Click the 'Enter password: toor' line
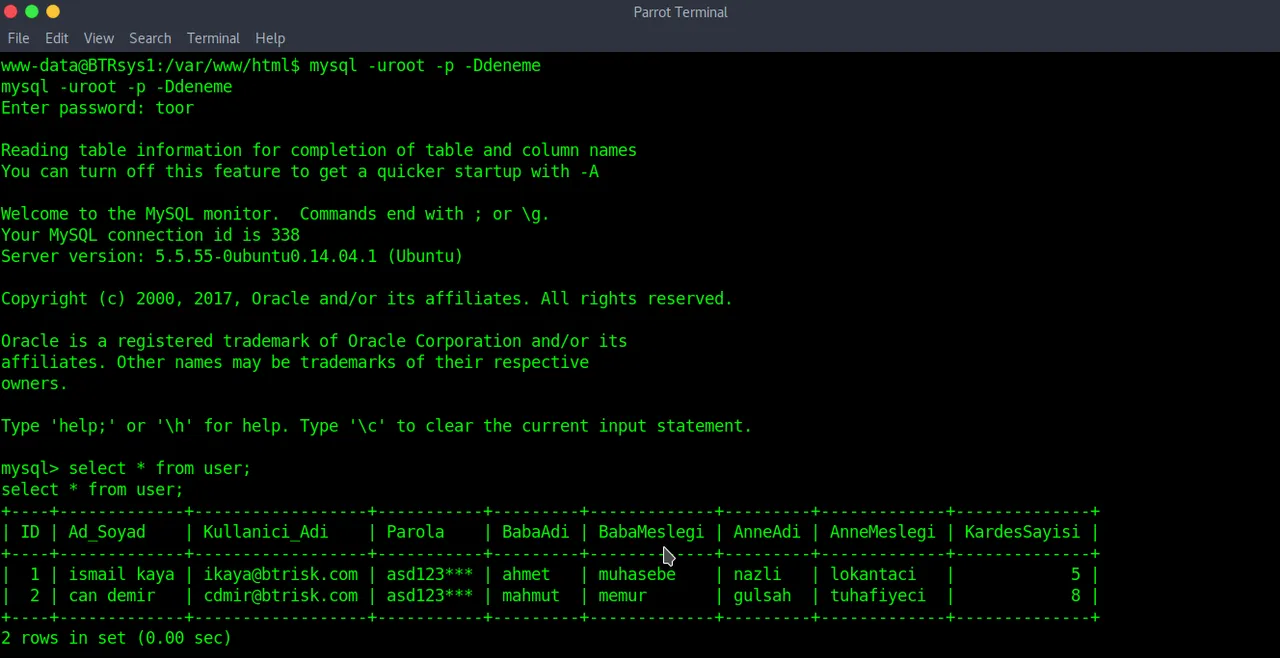The height and width of the screenshot is (658, 1280). click(x=97, y=108)
